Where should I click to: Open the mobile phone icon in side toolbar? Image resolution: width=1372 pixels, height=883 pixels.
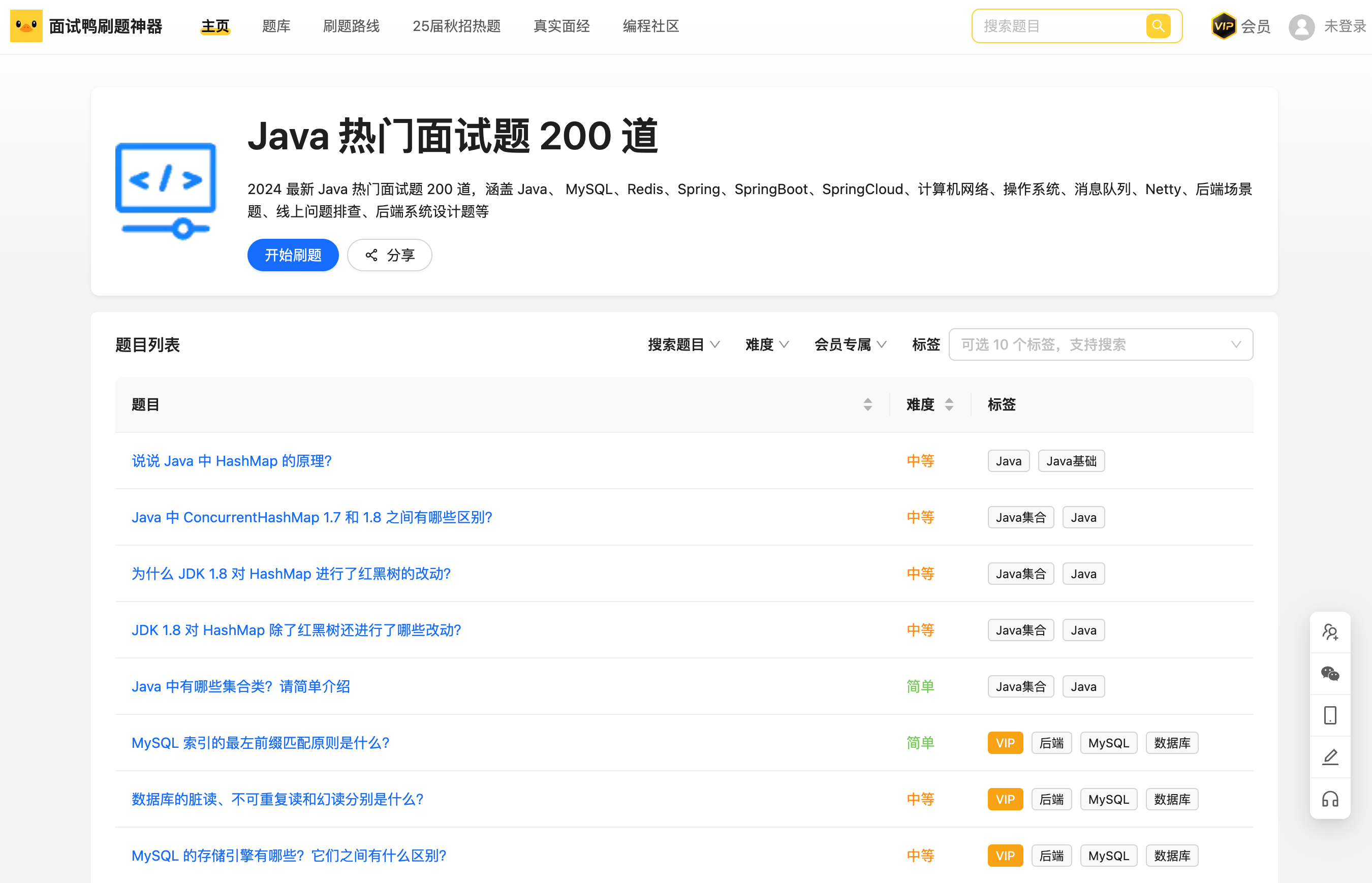[1330, 715]
